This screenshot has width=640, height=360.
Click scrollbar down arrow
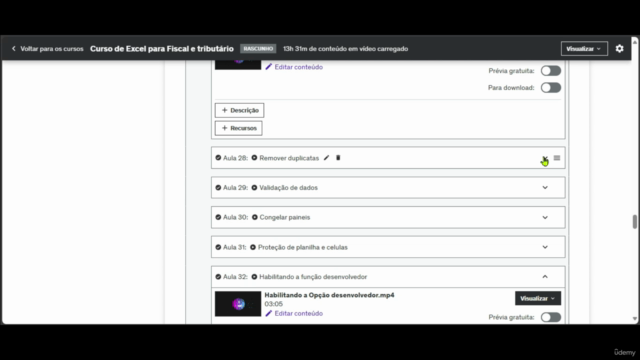pos(635,319)
